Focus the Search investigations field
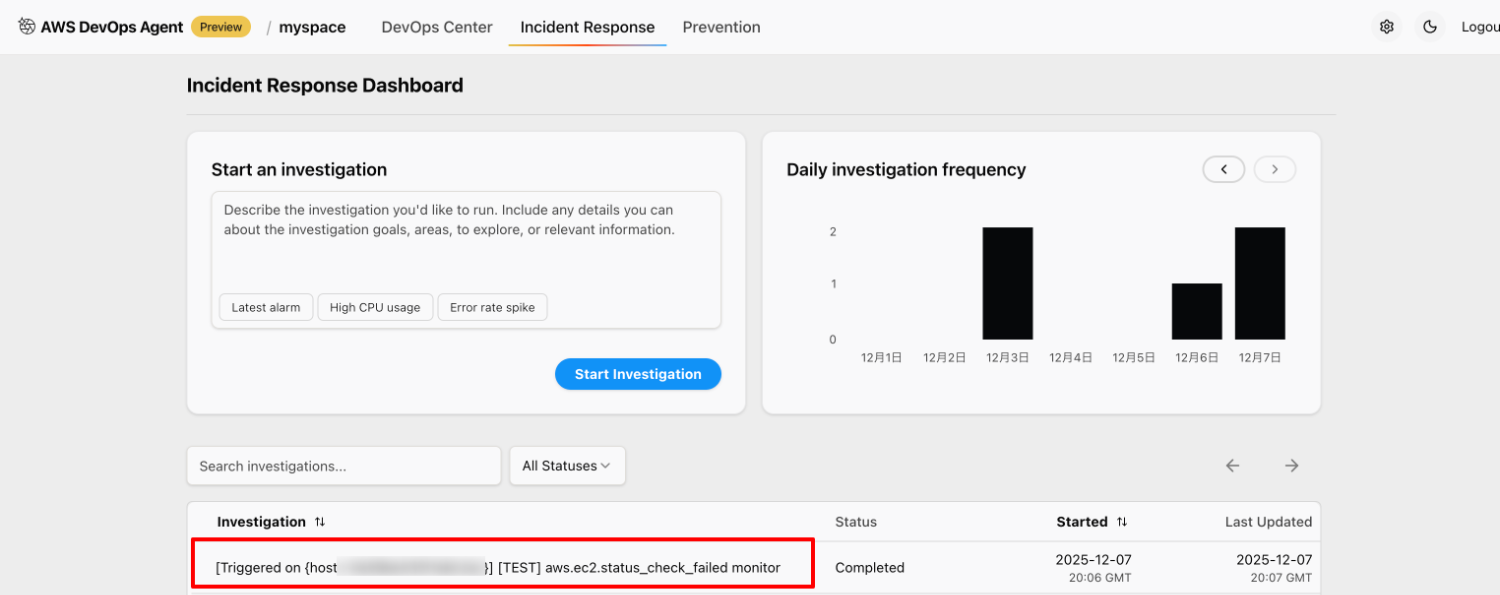1500x595 pixels. [344, 466]
